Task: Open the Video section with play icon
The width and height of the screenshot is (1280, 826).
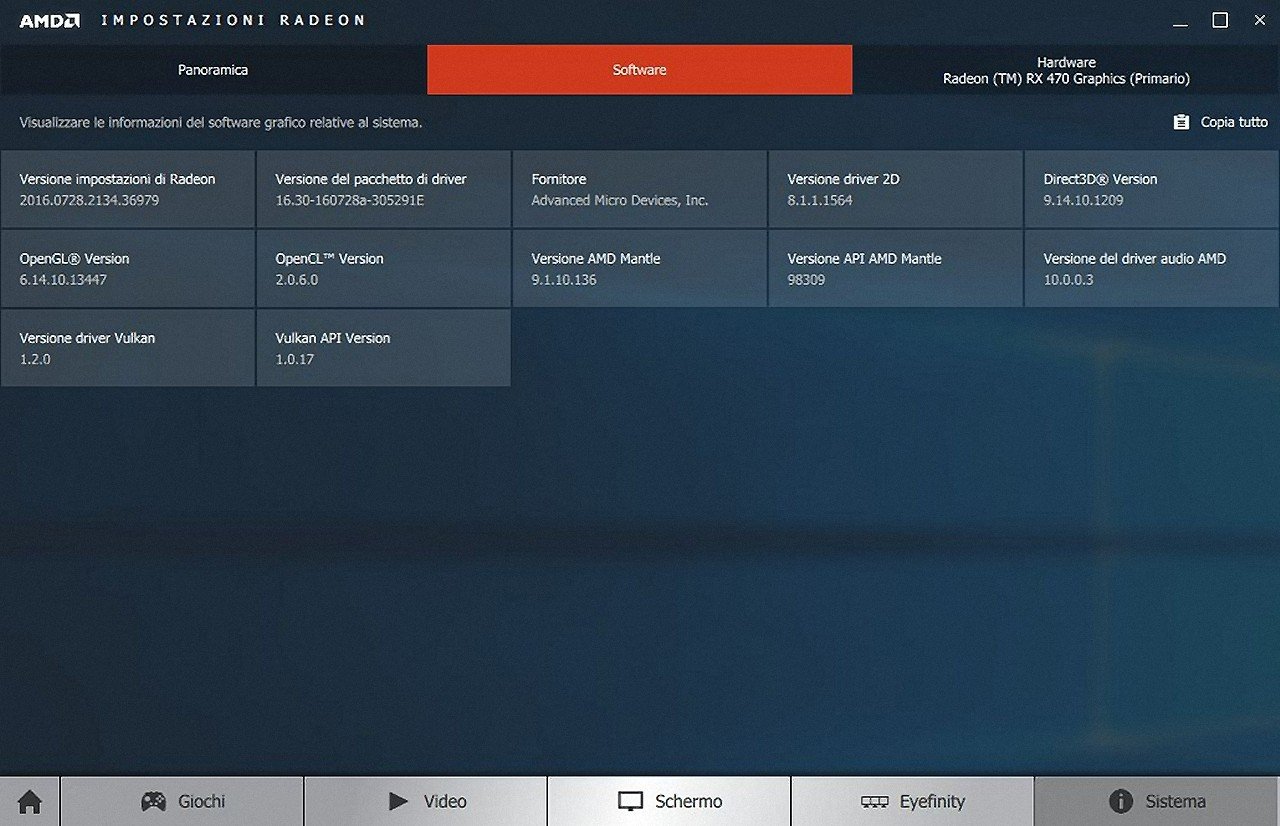Action: pyautogui.click(x=426, y=802)
